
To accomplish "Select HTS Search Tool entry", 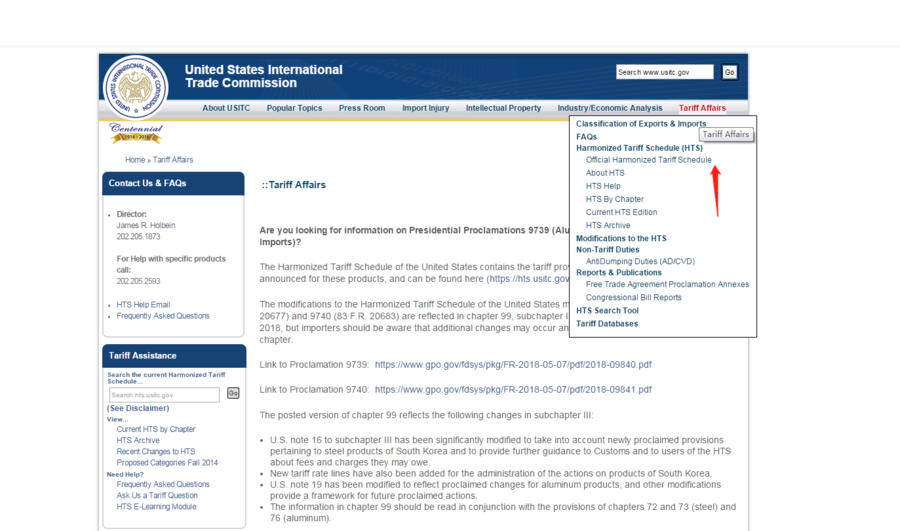I will click(x=607, y=311).
